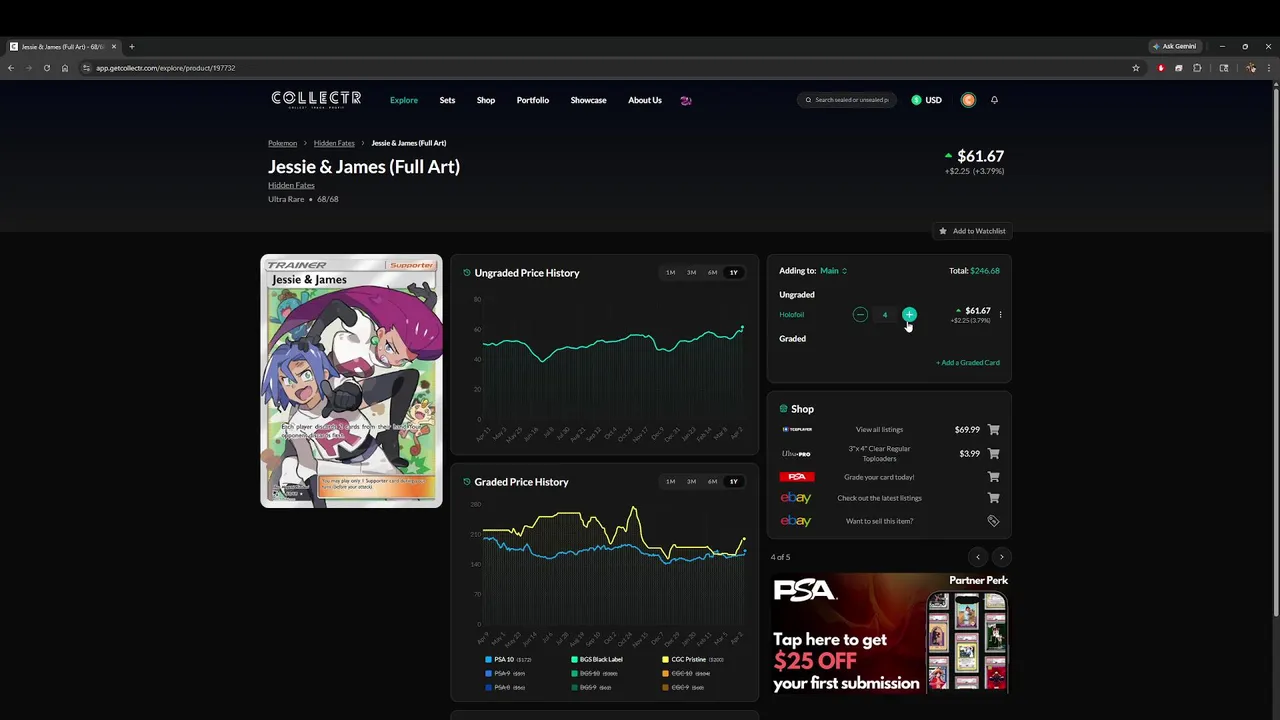Open Hidden Fates set link under title
Screen dimensions: 1280x720
click(291, 185)
